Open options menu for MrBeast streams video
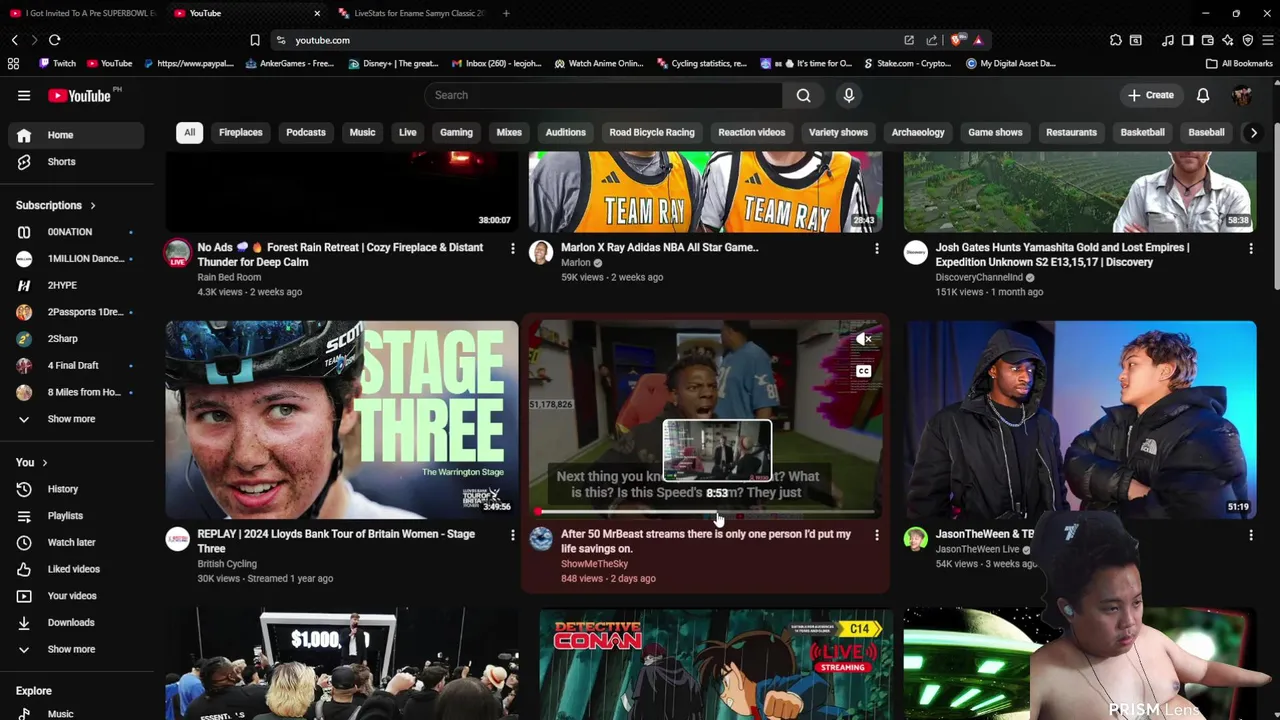 coord(877,535)
